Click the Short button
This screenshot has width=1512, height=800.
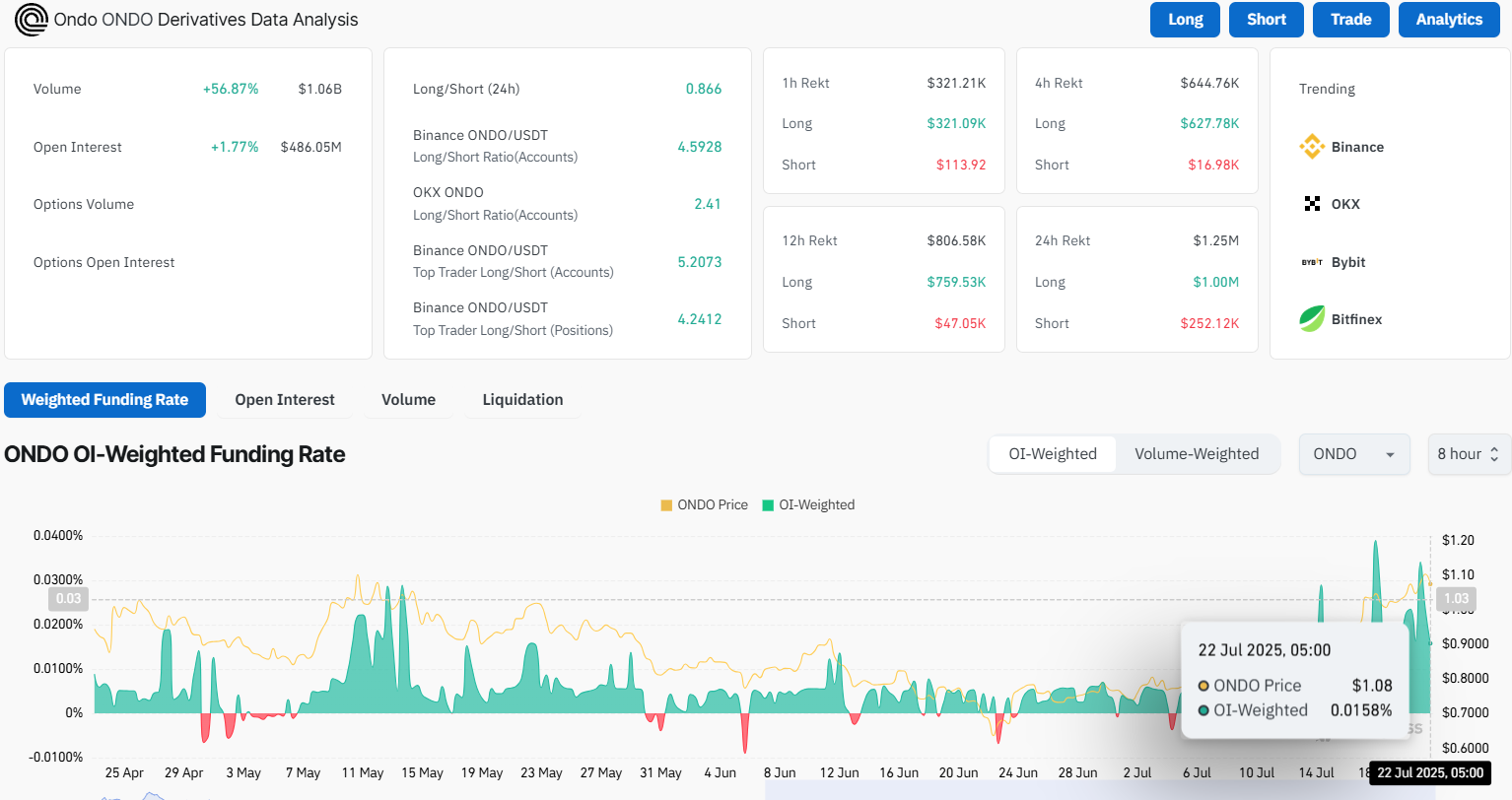(1266, 20)
